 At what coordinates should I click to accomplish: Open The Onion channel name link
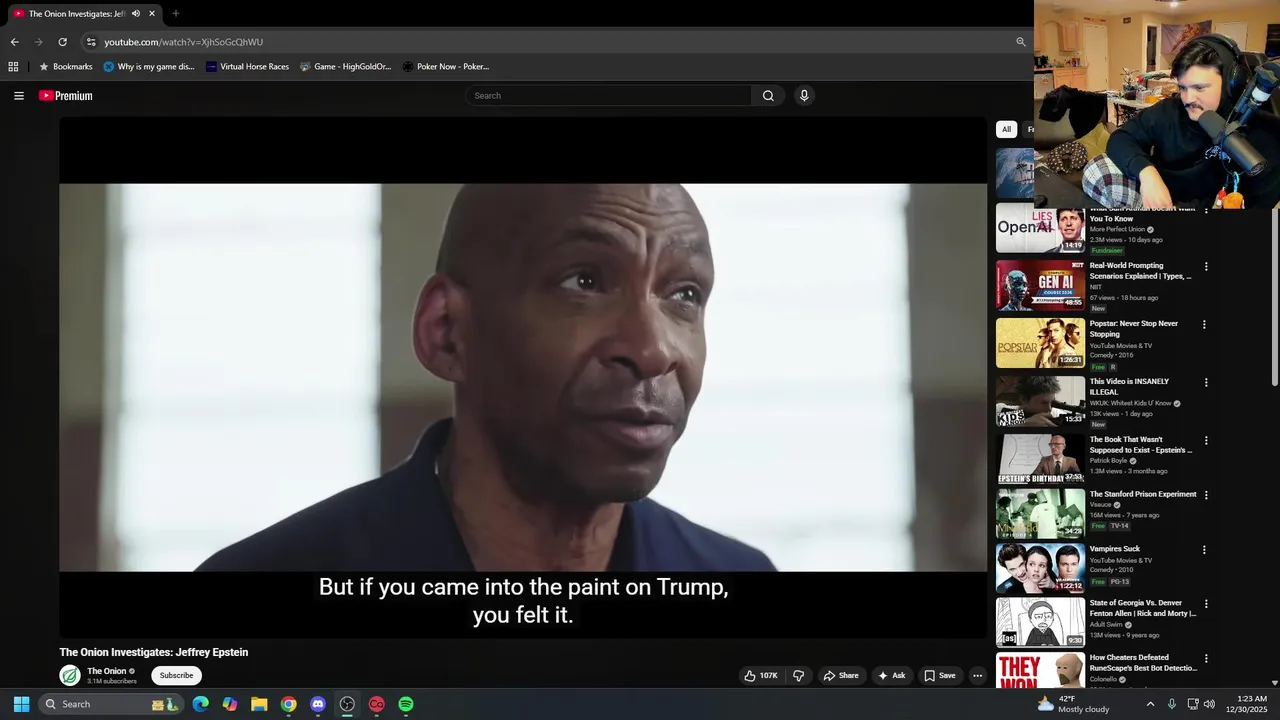107,671
